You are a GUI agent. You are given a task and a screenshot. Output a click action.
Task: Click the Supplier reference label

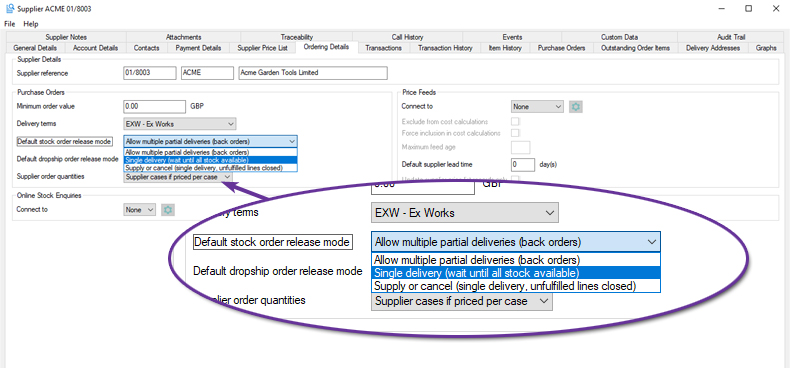pyautogui.click(x=42, y=74)
